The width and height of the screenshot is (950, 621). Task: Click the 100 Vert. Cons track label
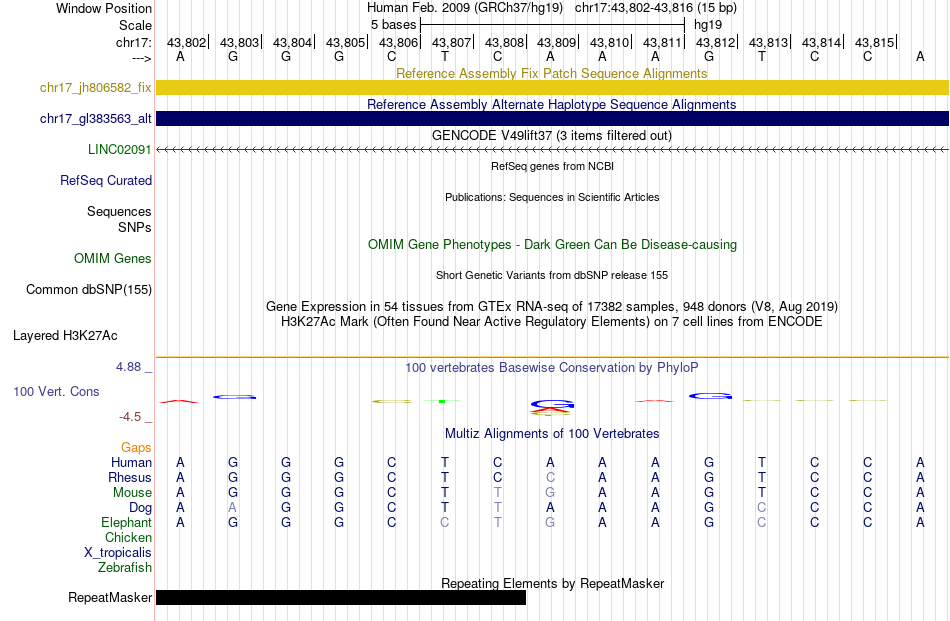(56, 392)
